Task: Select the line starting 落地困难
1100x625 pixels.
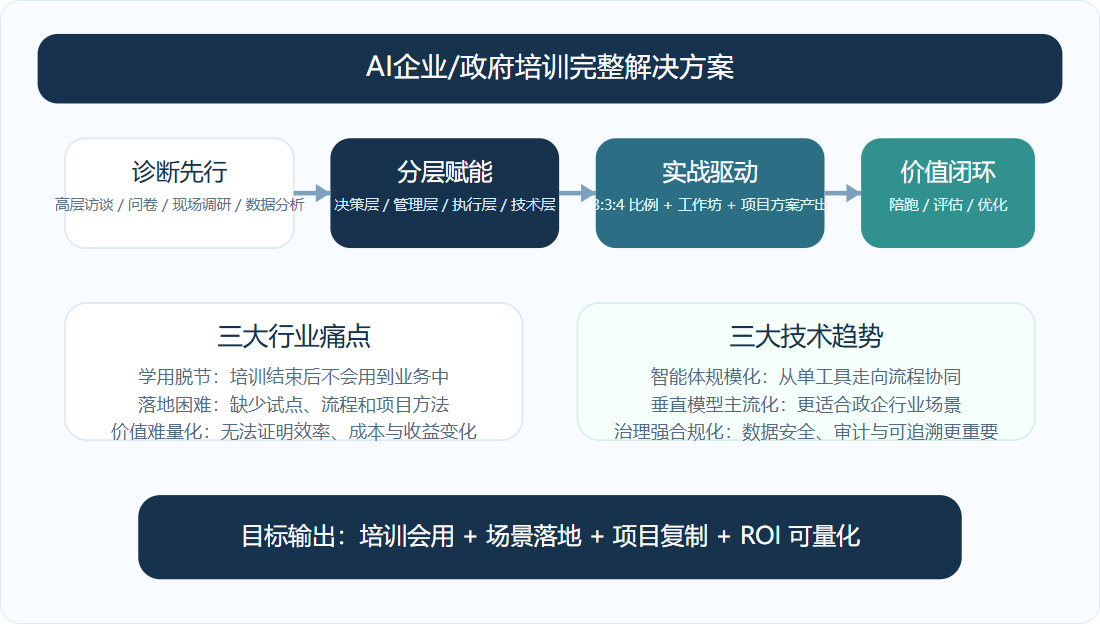Action: pos(294,405)
